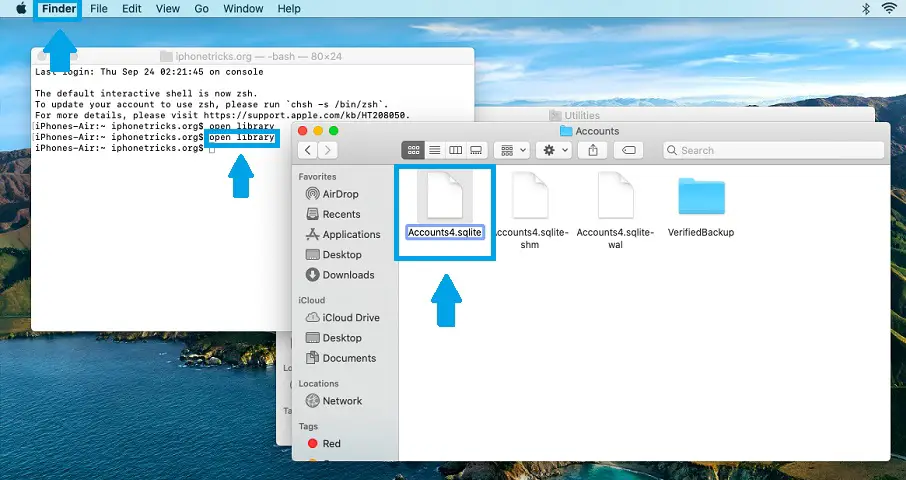Switch Finder to list view
The height and width of the screenshot is (480, 906).
point(434,150)
